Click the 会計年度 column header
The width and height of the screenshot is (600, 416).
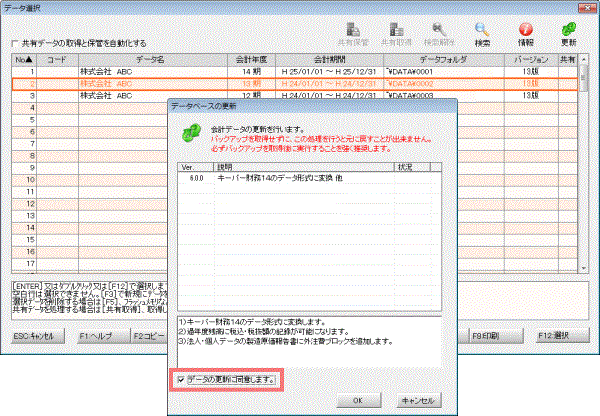click(251, 60)
